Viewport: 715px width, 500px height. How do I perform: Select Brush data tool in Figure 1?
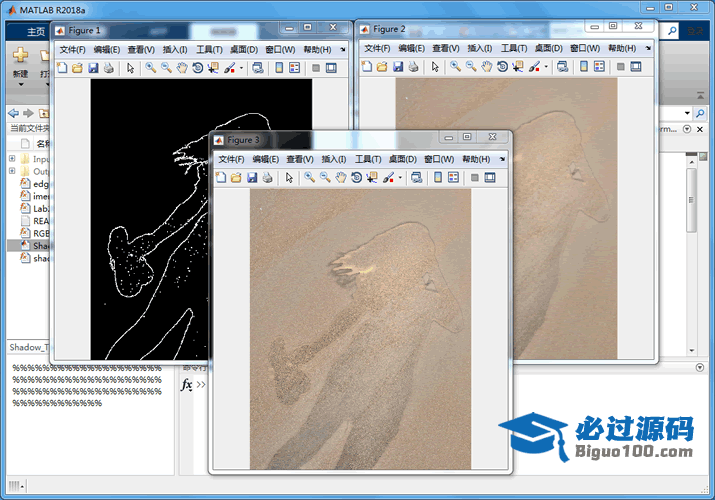[x=229, y=68]
